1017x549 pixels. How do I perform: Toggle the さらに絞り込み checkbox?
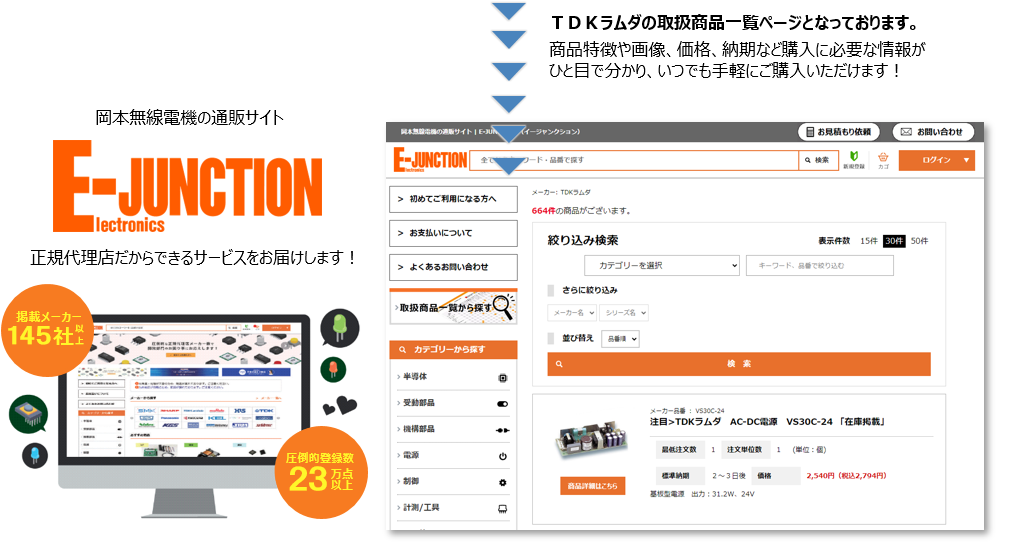click(551, 290)
